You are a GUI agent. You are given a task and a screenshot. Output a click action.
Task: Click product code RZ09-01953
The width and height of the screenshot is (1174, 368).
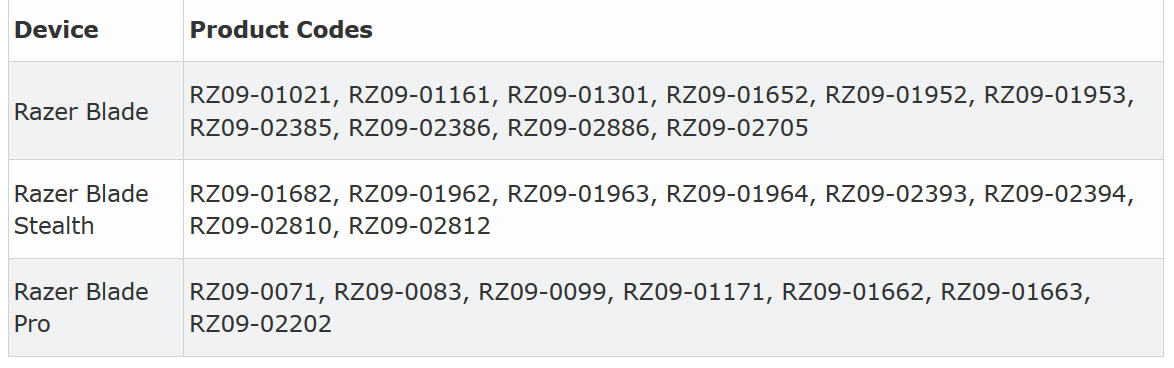point(1054,95)
